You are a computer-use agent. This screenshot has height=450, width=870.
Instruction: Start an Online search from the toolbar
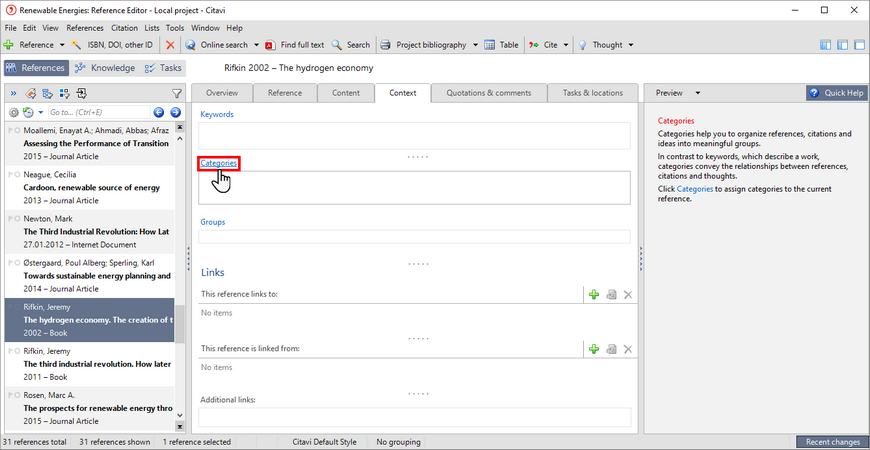(x=218, y=45)
